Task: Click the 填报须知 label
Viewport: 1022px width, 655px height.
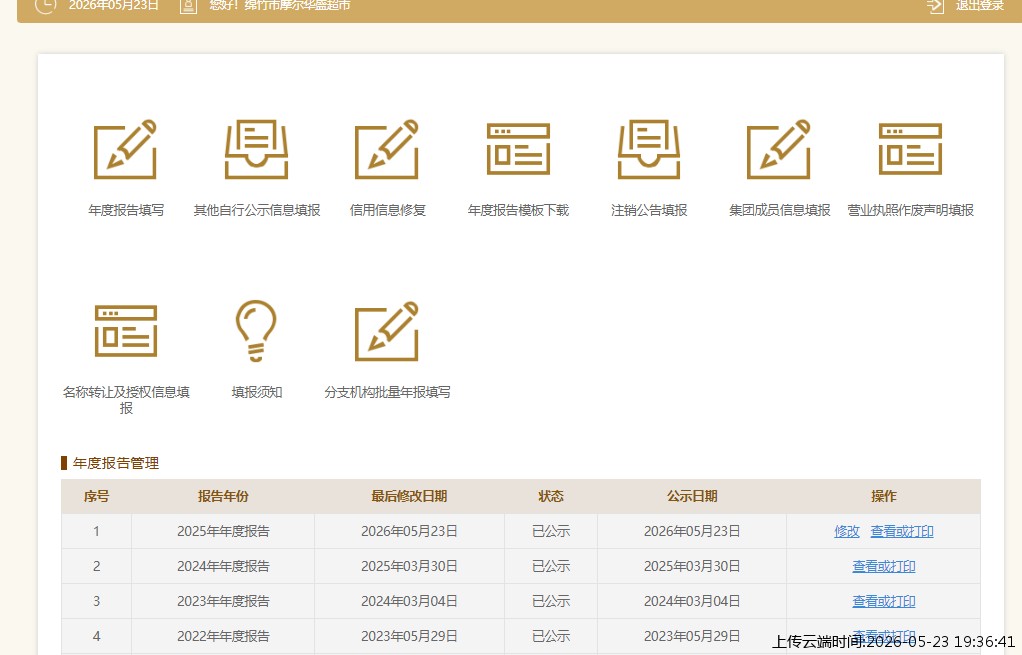Action: 257,392
